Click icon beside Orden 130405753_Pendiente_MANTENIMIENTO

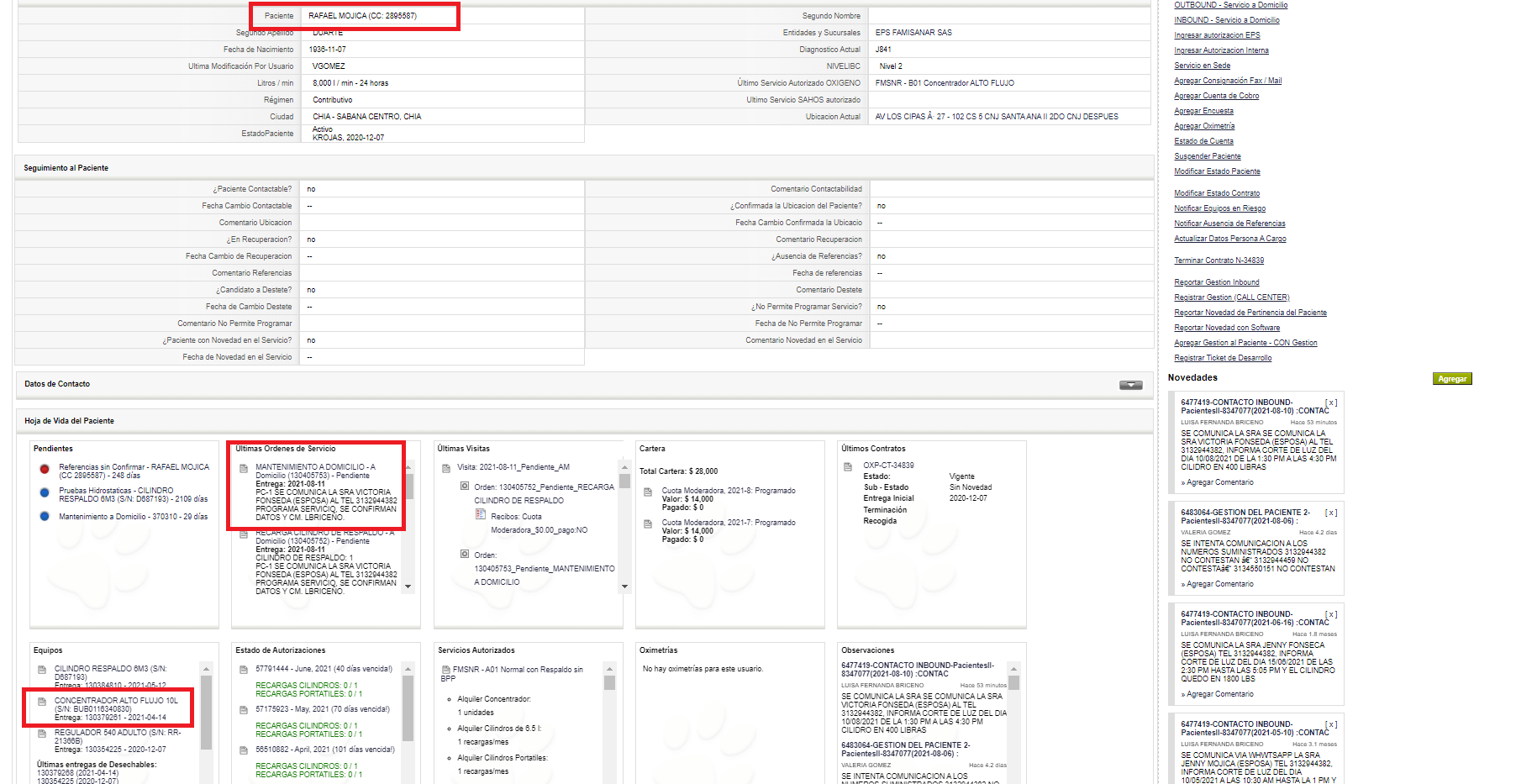(464, 554)
